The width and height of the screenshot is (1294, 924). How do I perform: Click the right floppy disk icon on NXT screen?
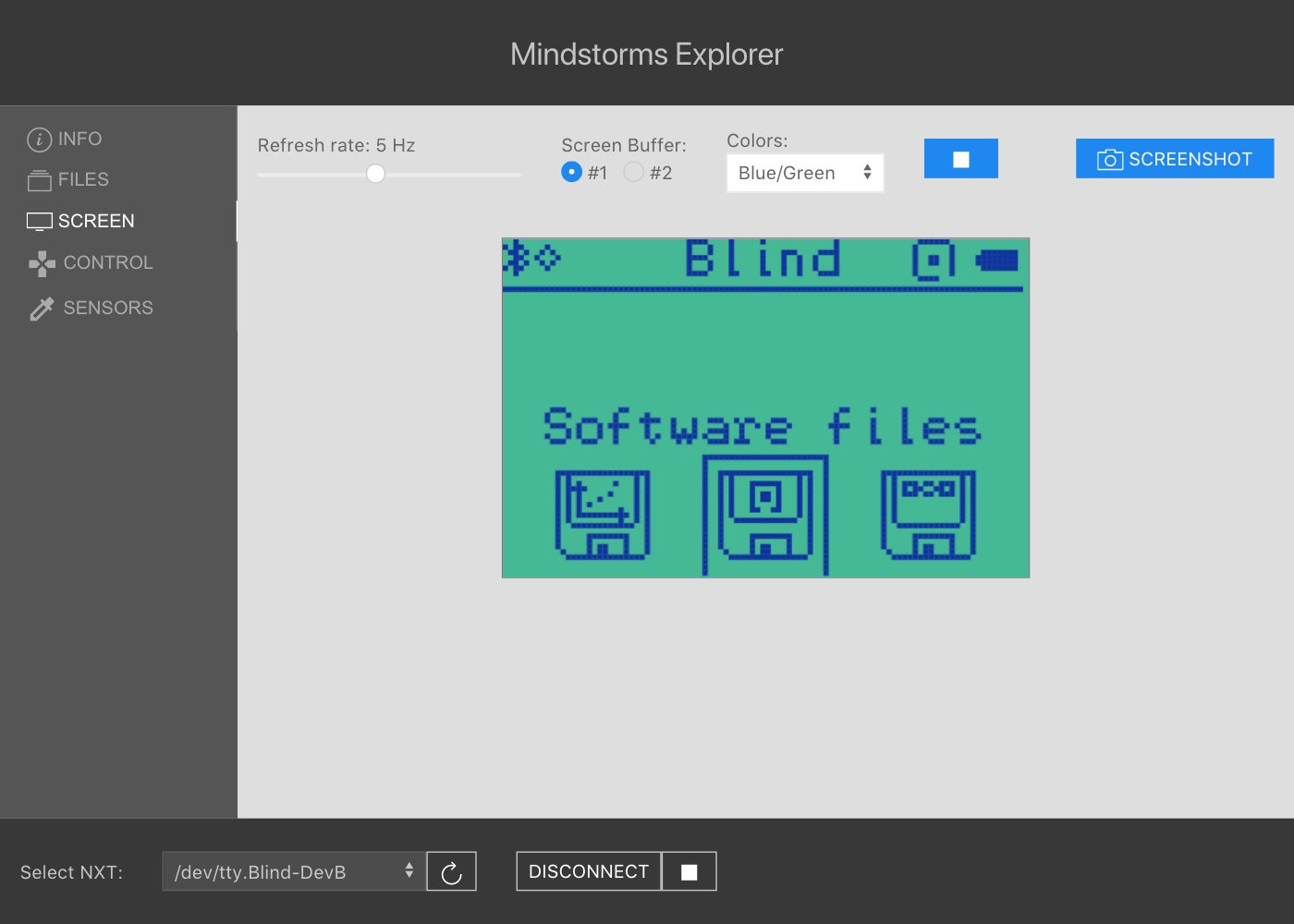928,516
